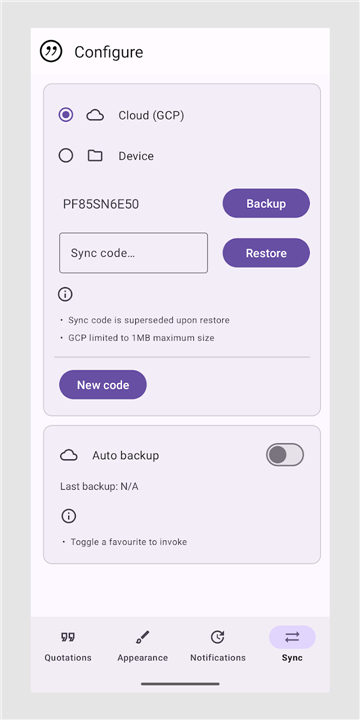Click the quotation mark app logo

[x=51, y=51]
